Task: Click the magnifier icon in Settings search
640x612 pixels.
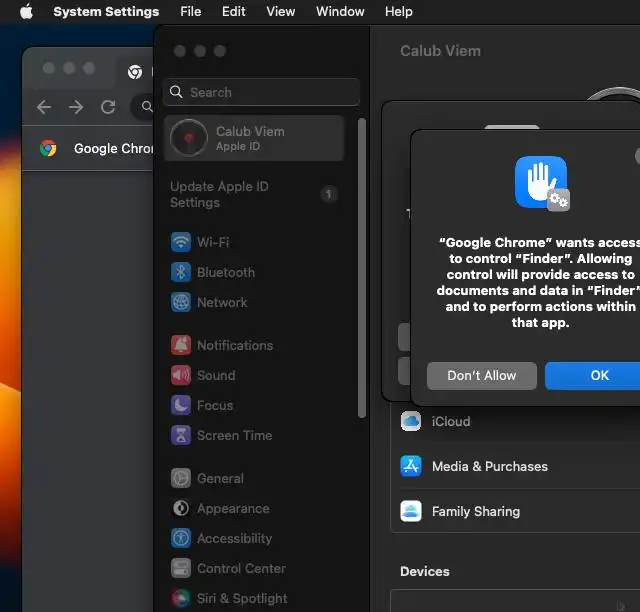Action: 176,92
